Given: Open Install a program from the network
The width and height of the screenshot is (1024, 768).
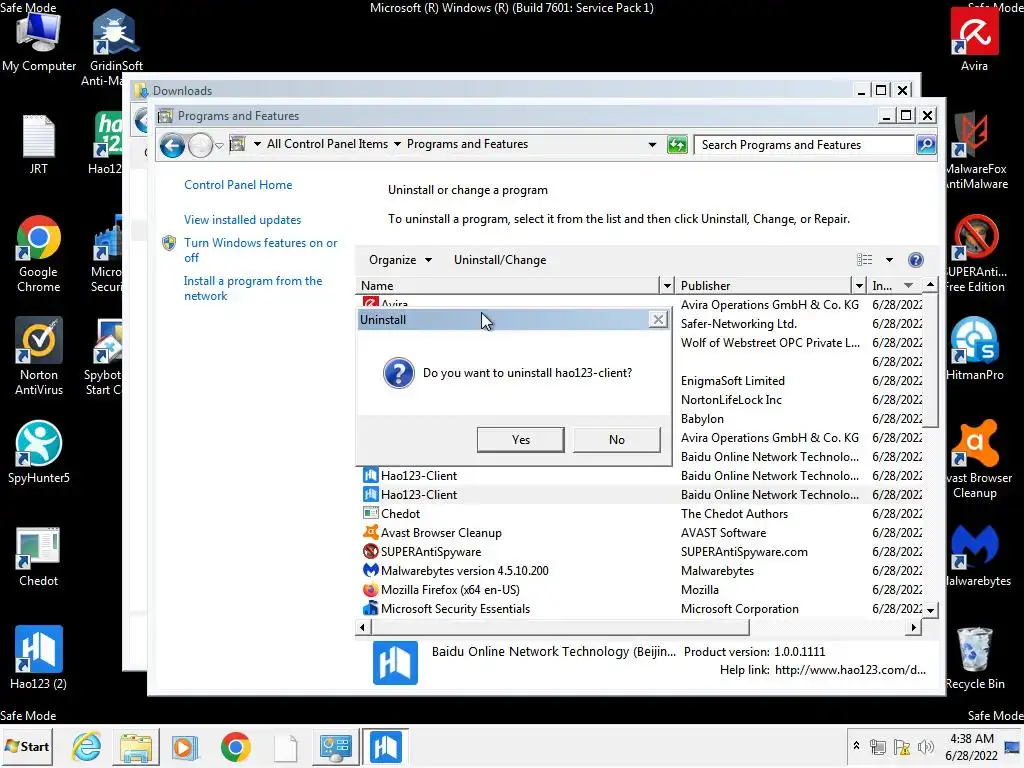Looking at the screenshot, I should point(253,288).
